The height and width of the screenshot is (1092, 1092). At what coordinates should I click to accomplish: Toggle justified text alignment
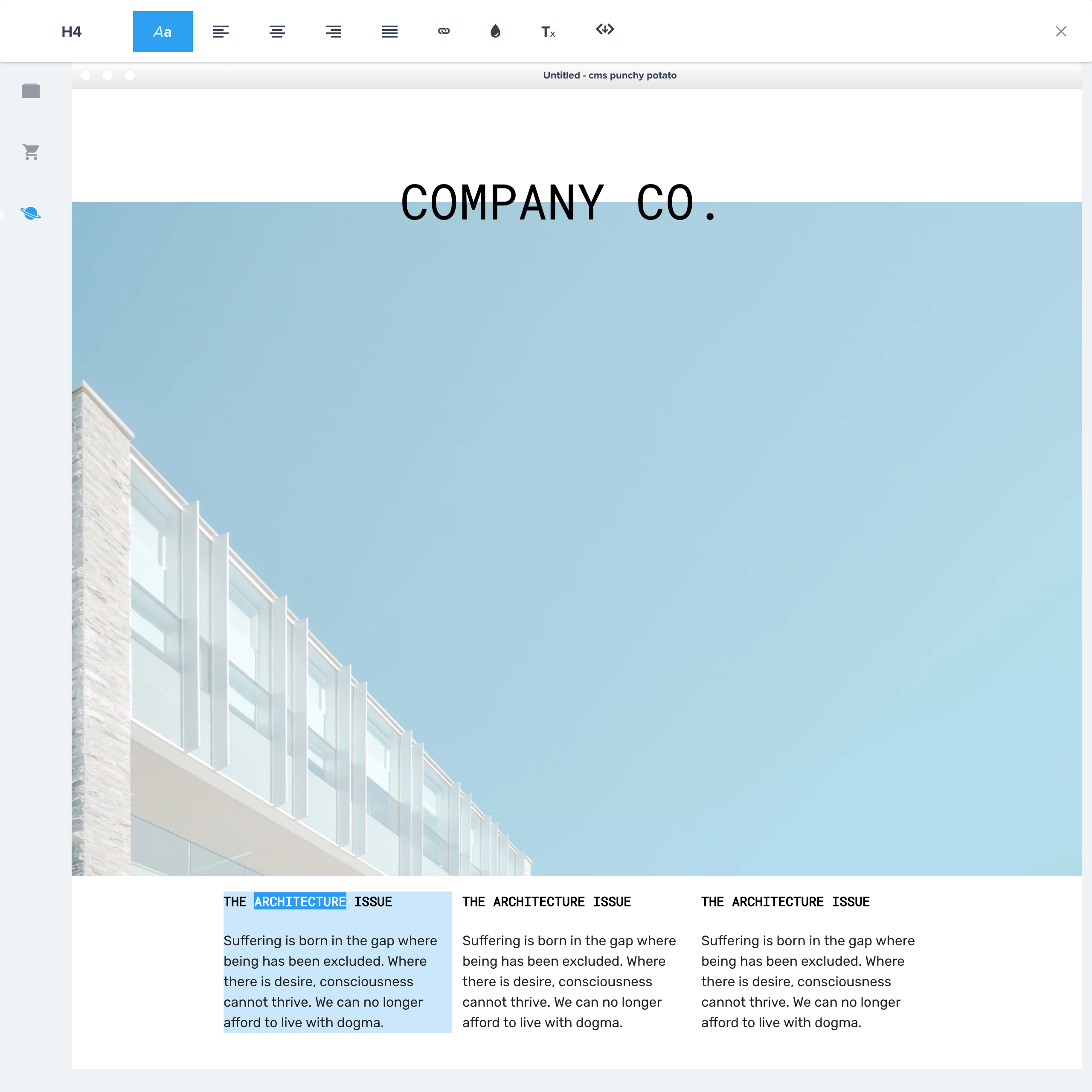tap(389, 31)
